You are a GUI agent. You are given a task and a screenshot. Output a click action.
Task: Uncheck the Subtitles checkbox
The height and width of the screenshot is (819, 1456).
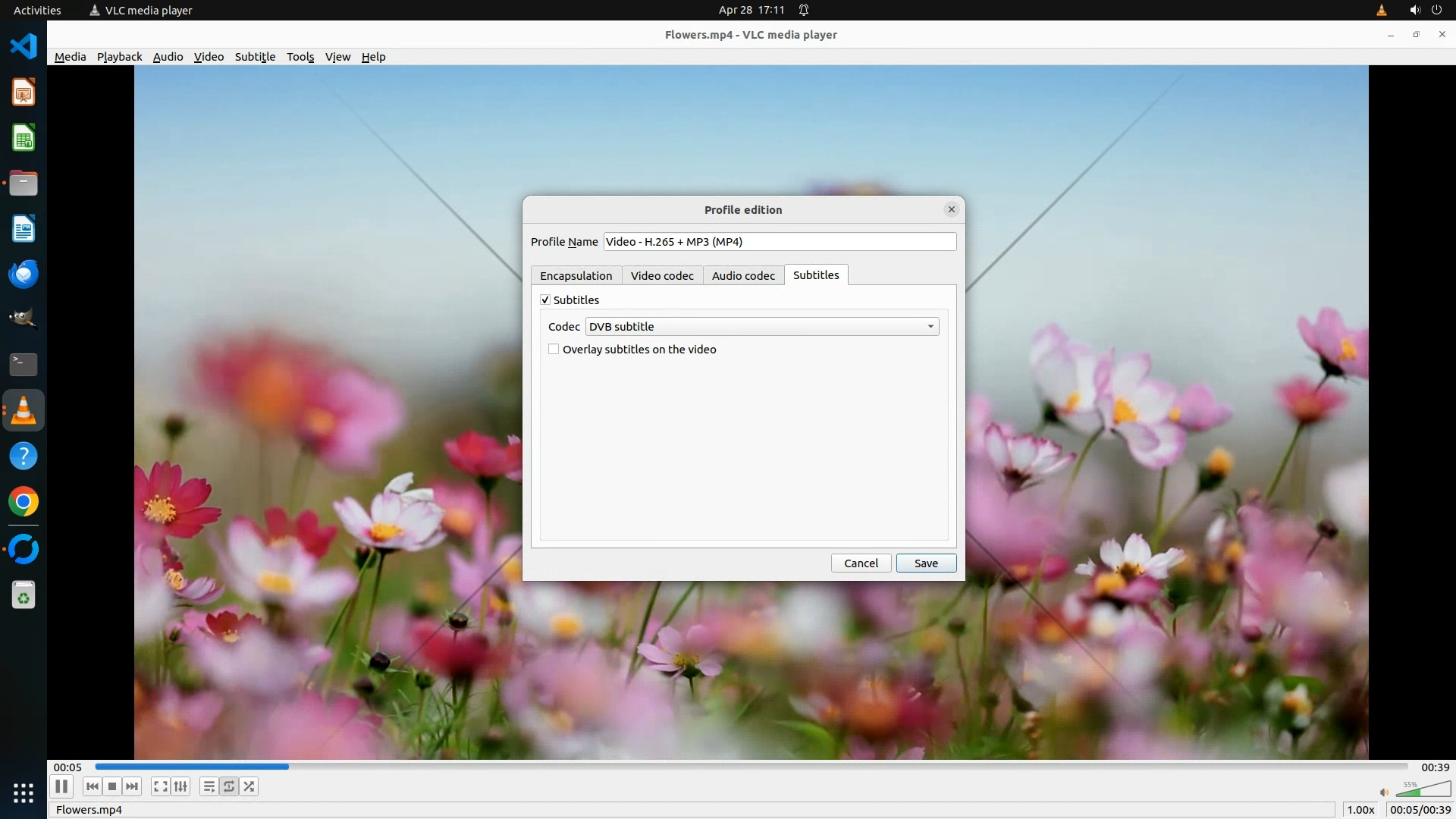coord(545,300)
